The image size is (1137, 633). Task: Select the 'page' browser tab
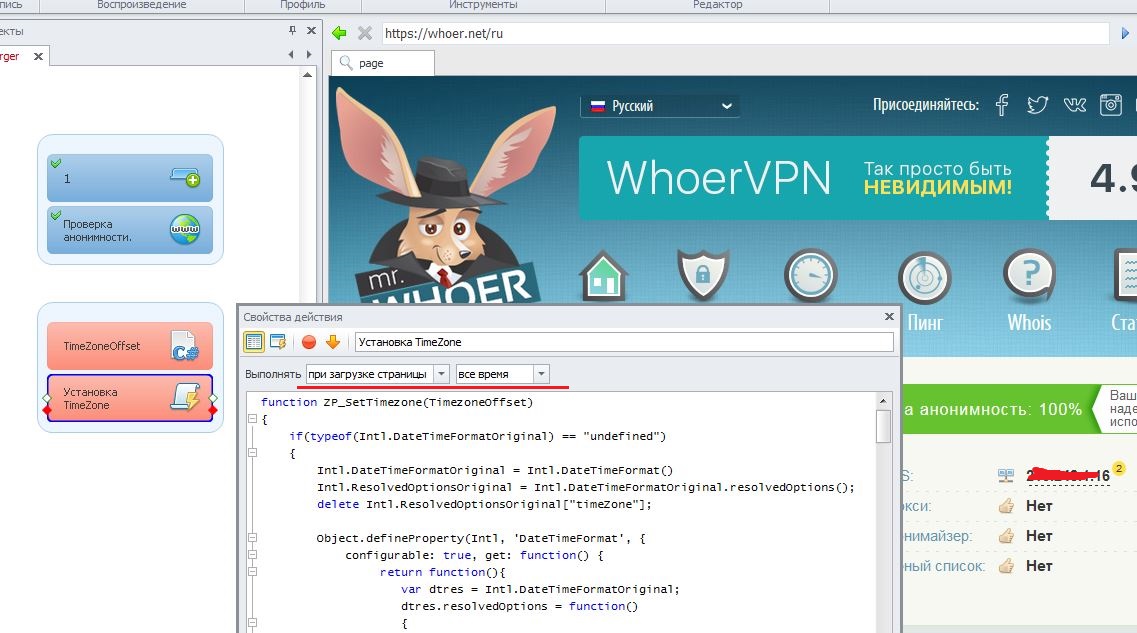(x=383, y=63)
